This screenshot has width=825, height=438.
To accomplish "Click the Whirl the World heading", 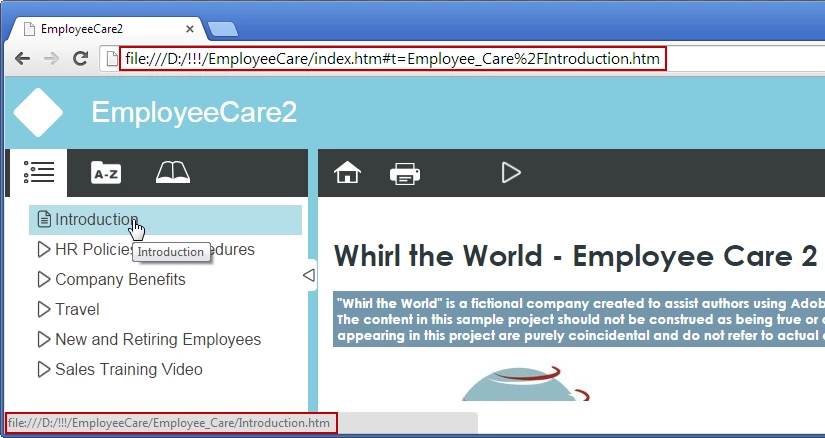I will (575, 256).
